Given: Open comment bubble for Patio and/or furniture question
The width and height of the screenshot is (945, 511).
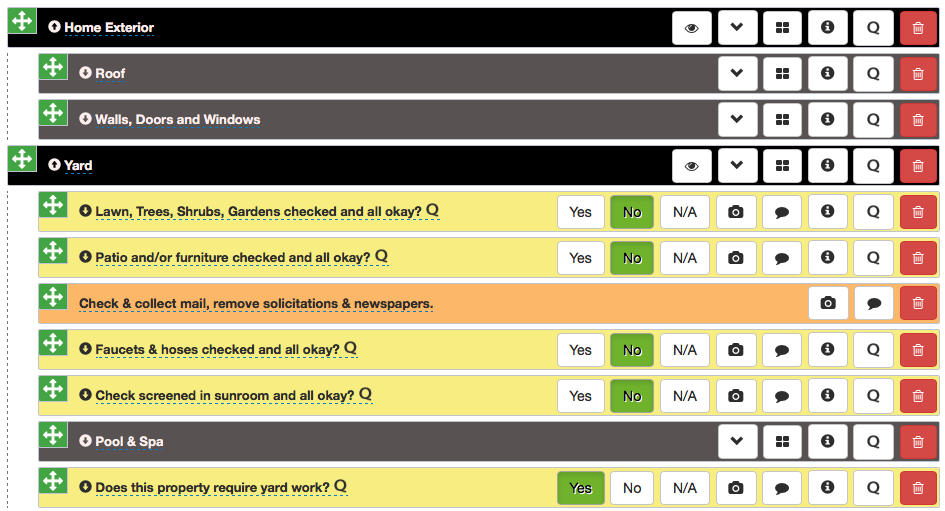Looking at the screenshot, I should (x=782, y=258).
